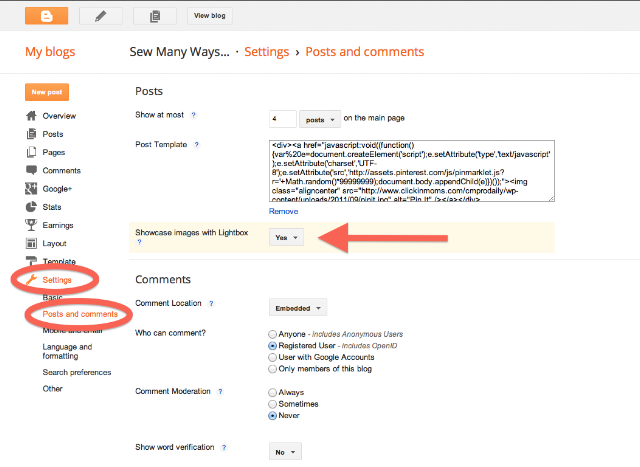Click the Stats pie chart icon
This screenshot has height=467, width=640.
tap(31, 207)
